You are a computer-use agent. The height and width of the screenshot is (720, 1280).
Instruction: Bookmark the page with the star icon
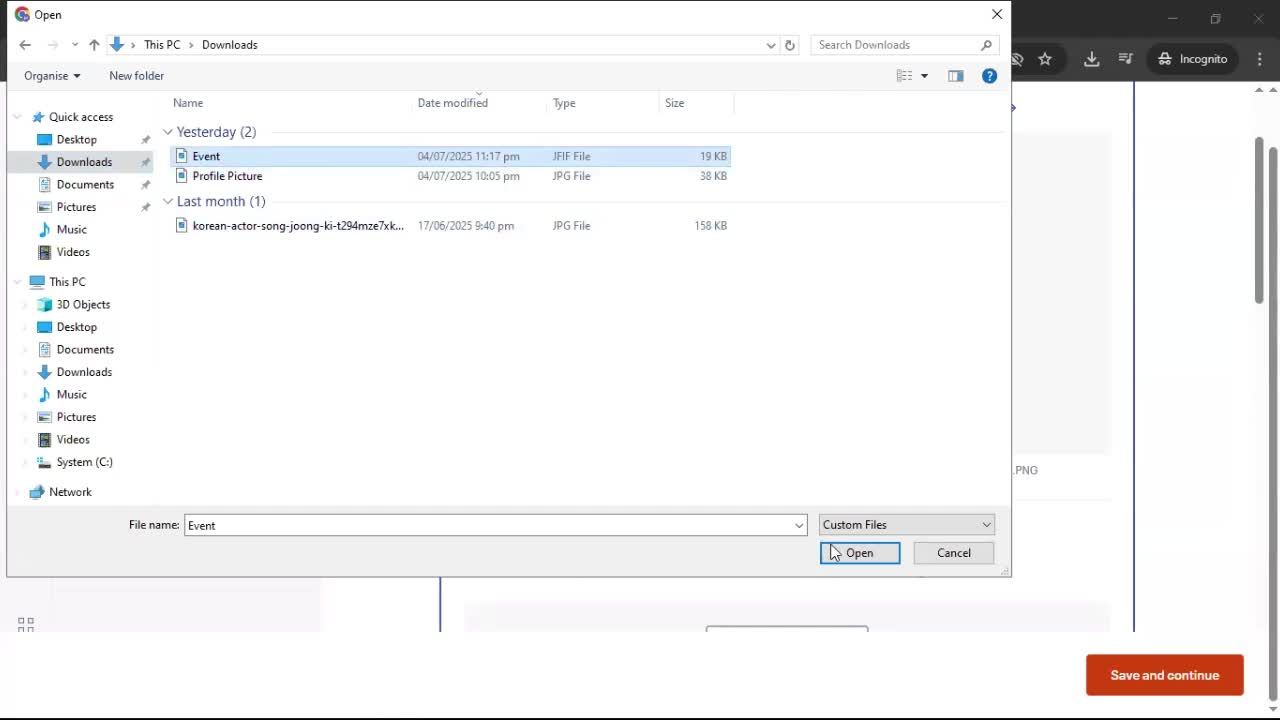pyautogui.click(x=1045, y=59)
